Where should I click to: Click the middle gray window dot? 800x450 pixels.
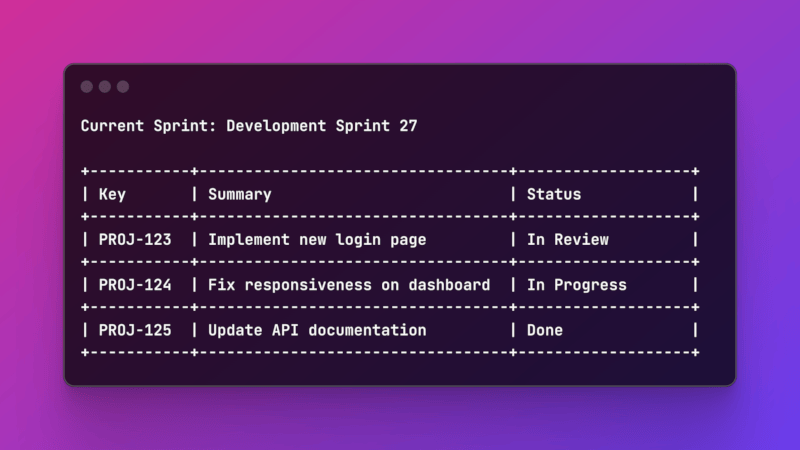[x=105, y=87]
